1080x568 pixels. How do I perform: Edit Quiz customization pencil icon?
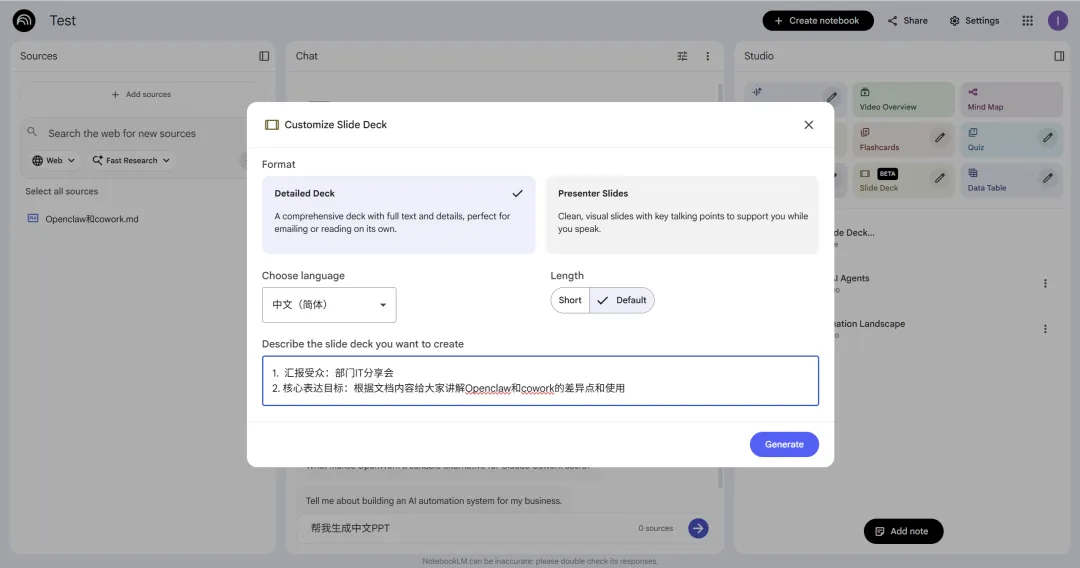(x=1047, y=138)
